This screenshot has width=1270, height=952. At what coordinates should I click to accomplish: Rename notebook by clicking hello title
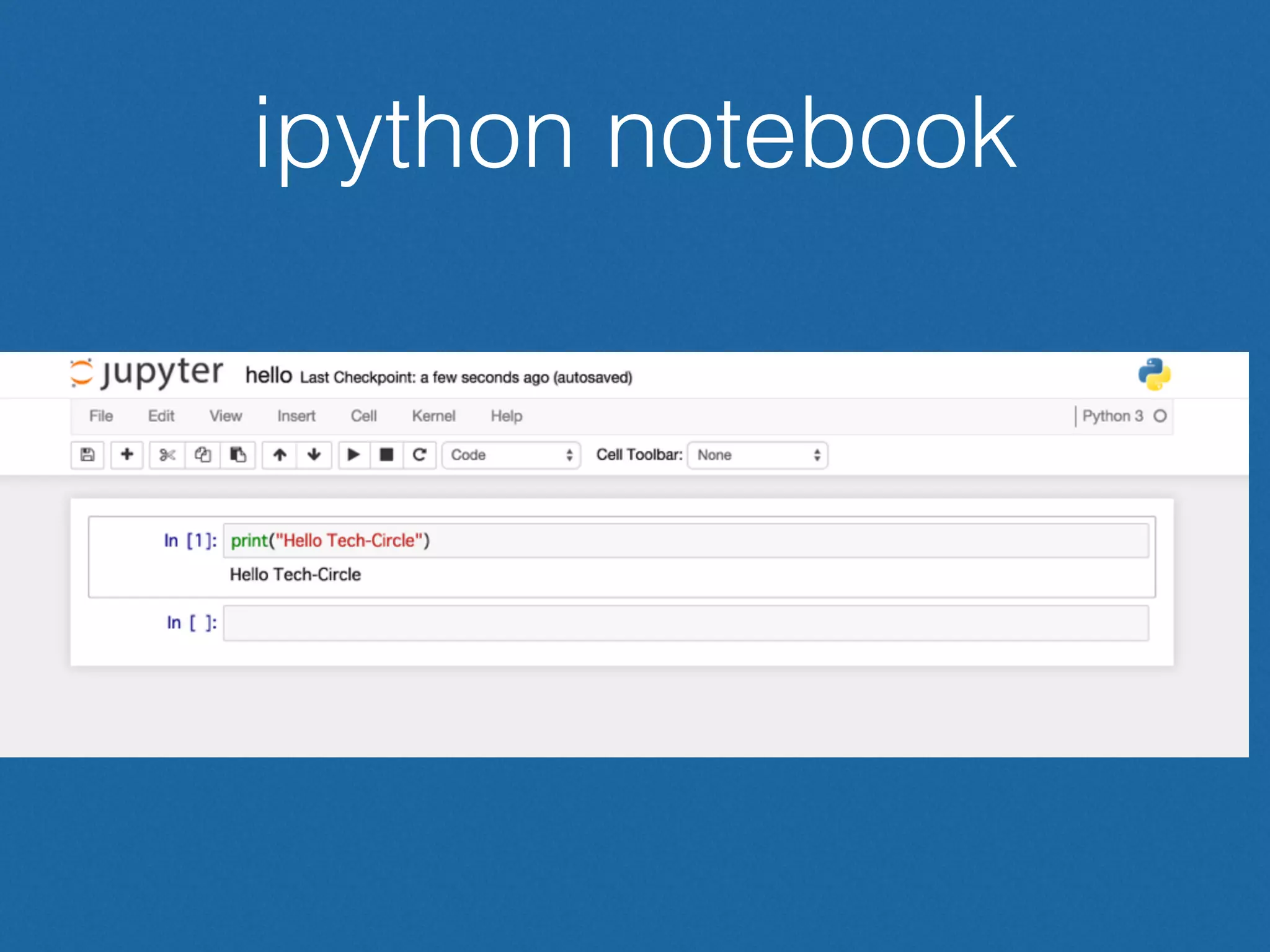pyautogui.click(x=269, y=376)
